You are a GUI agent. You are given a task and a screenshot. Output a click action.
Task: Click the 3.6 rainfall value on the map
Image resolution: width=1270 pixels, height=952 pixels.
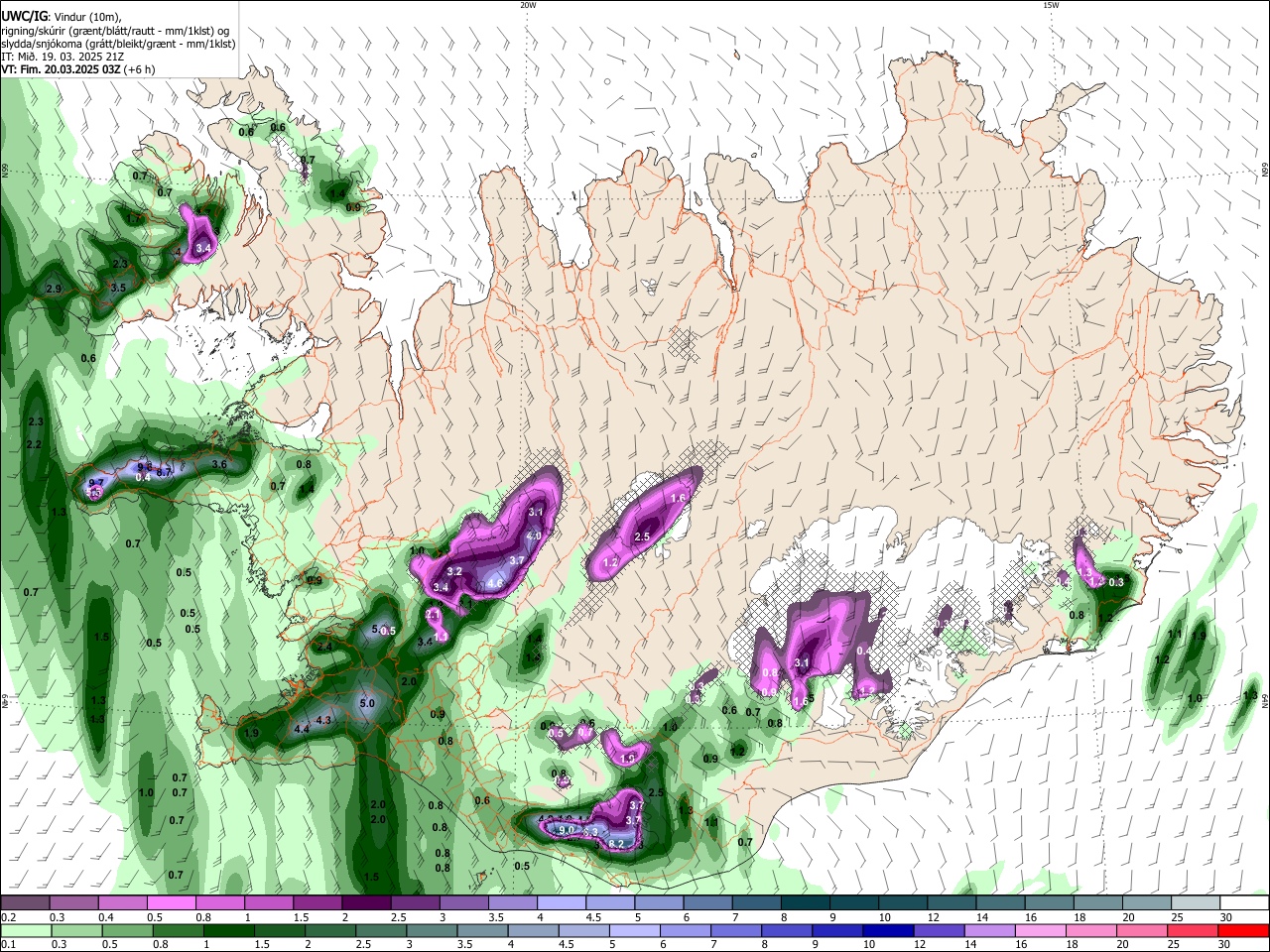point(219,464)
